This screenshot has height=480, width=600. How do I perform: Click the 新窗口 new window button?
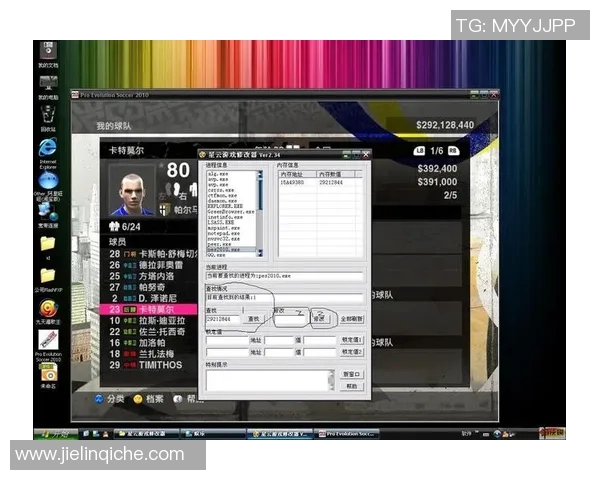point(351,374)
